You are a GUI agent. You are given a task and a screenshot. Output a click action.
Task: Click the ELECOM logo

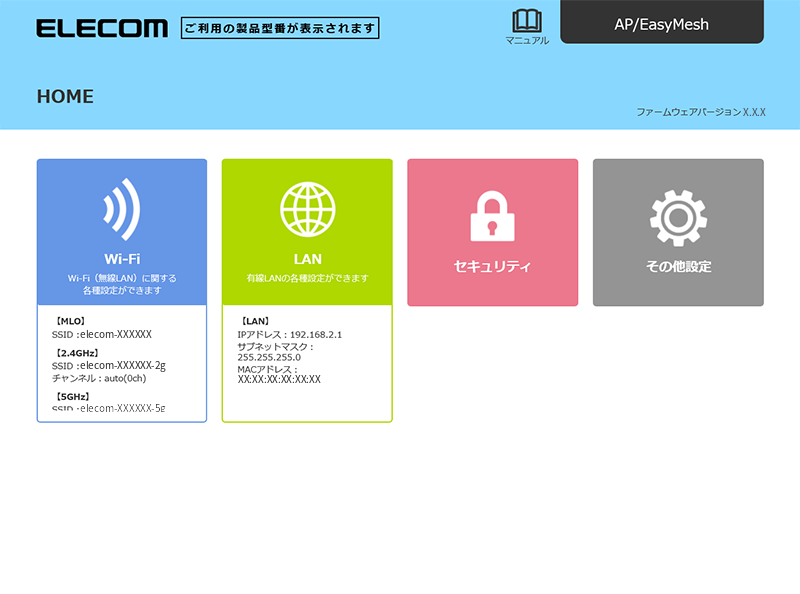tap(102, 29)
